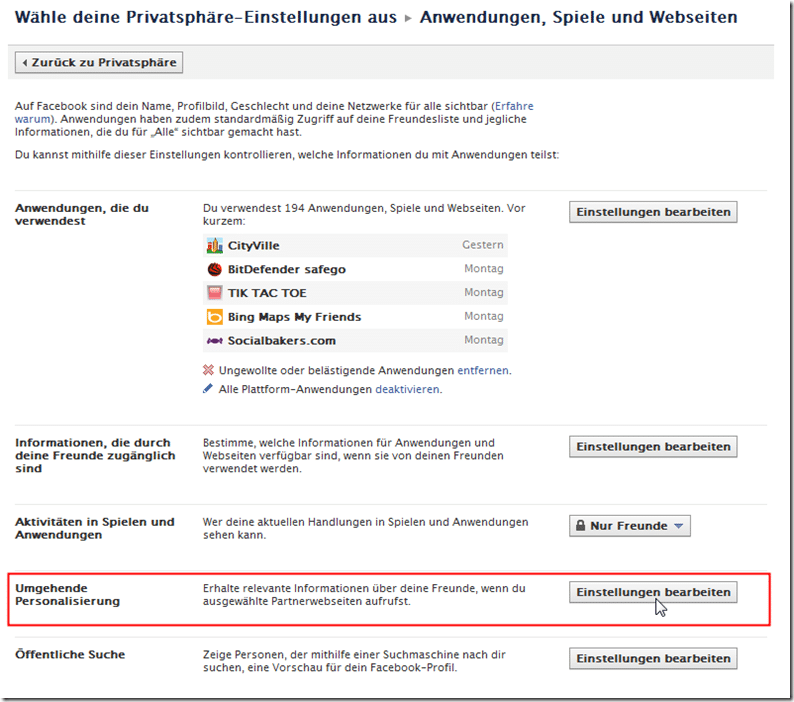Screen dimensions: 794x702
Task: Click the lock icon in Nur Freunde
Action: tap(580, 526)
